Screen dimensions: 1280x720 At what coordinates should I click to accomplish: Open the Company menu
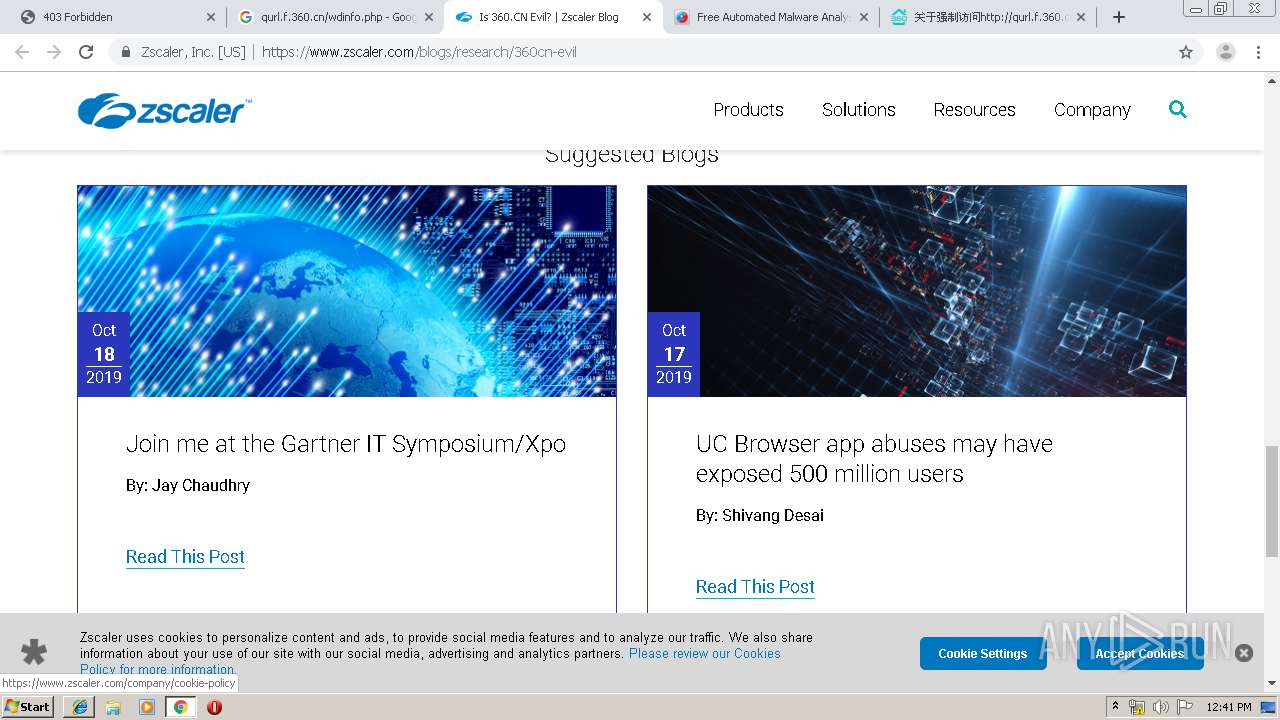tap(1092, 110)
